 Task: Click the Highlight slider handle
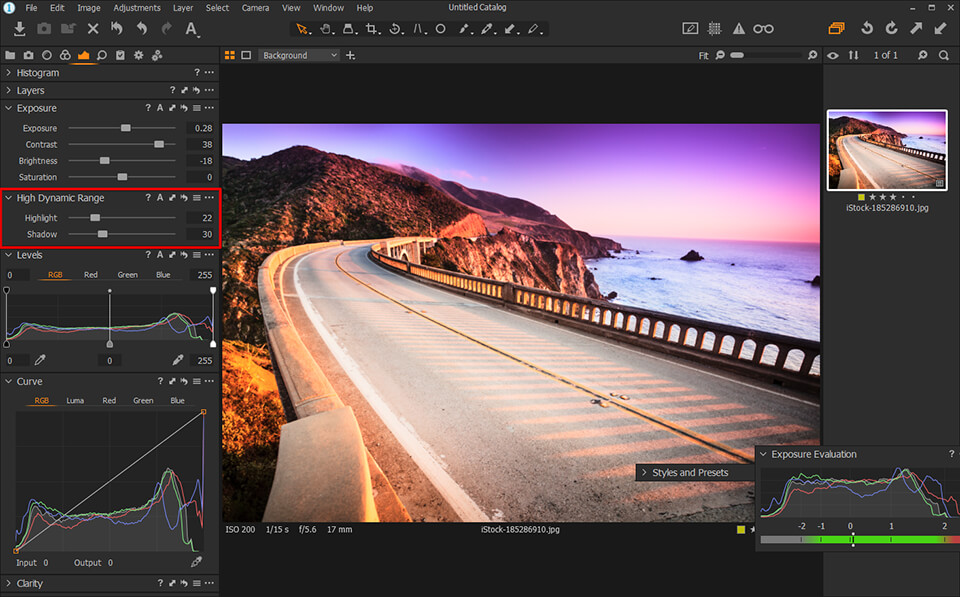(96, 218)
